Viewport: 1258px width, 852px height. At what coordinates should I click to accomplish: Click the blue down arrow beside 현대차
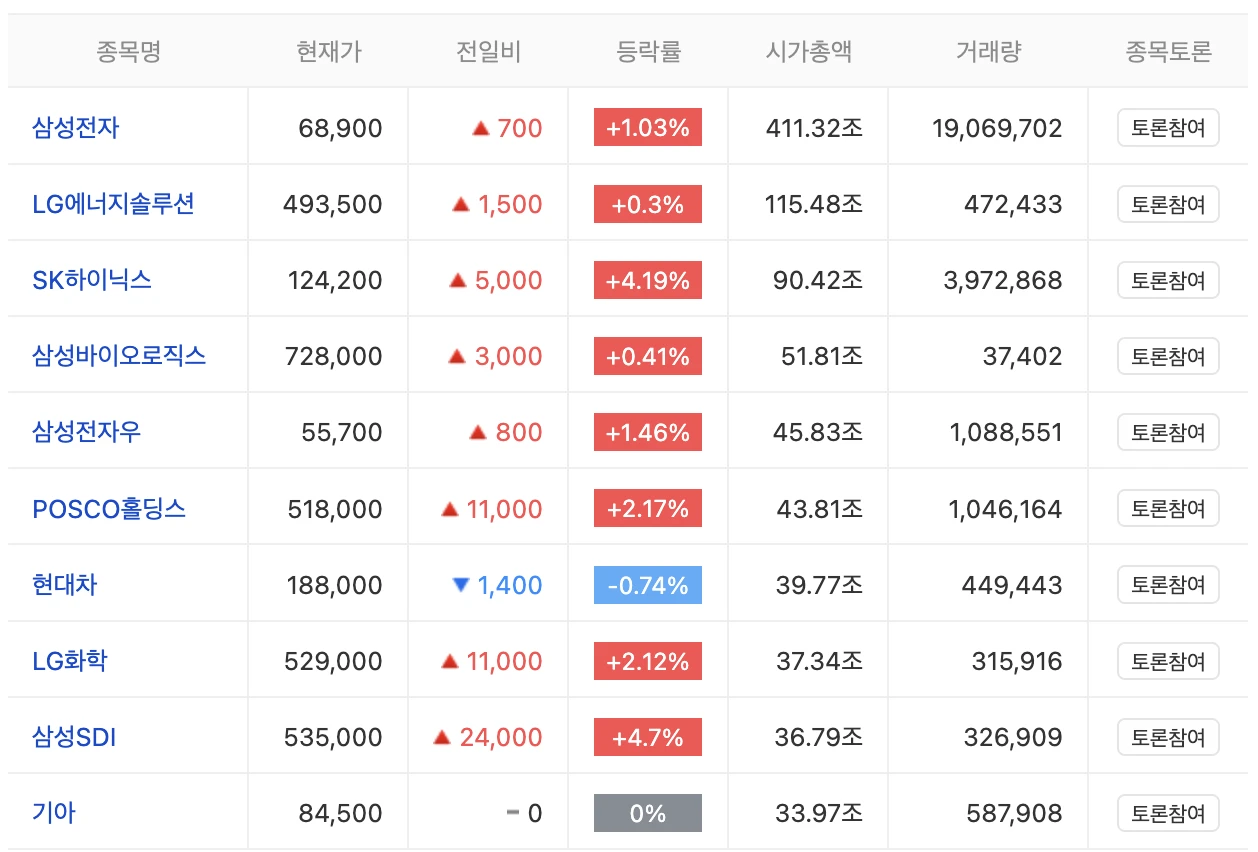463,583
